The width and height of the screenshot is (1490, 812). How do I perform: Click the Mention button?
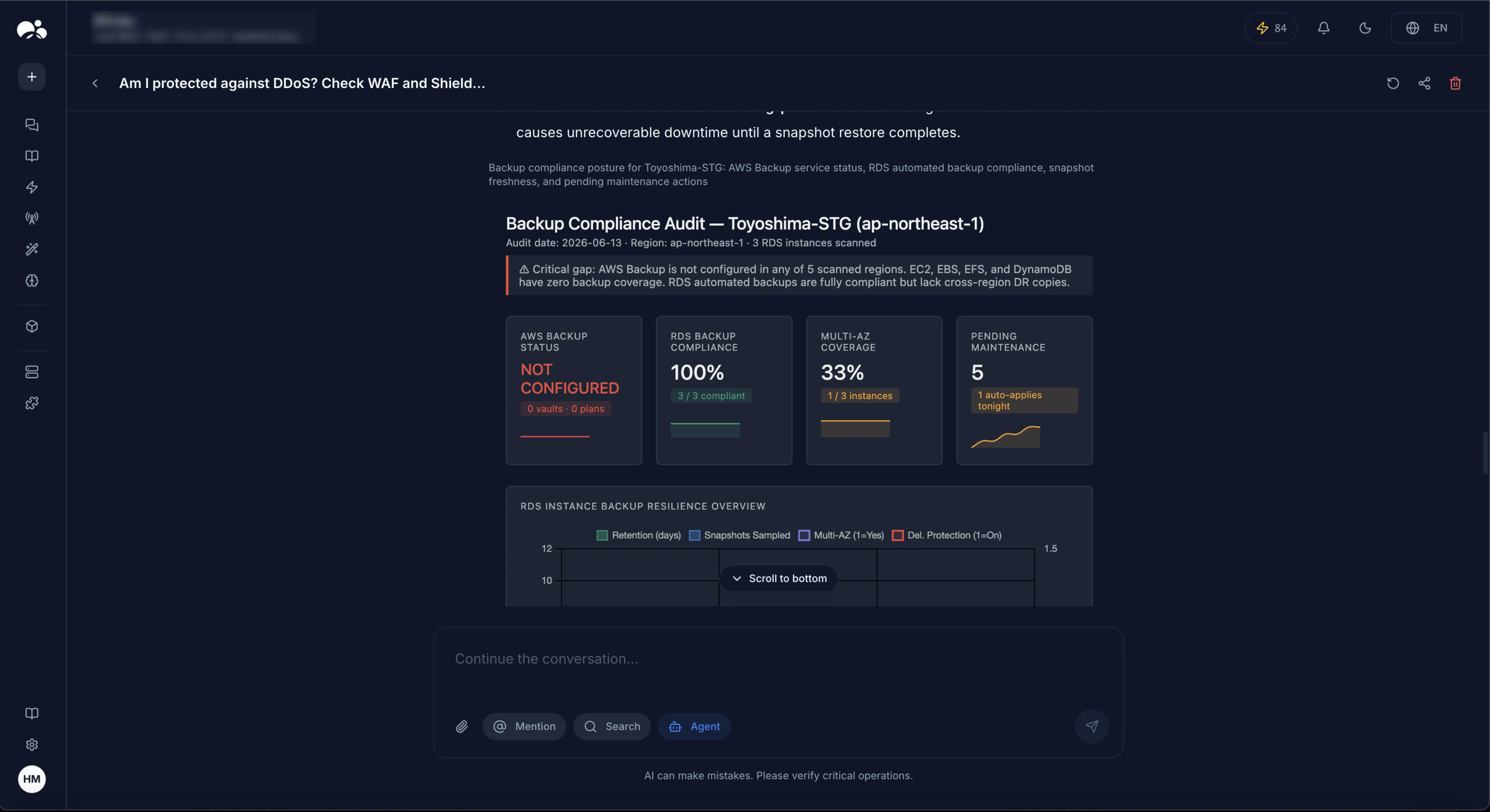[524, 726]
